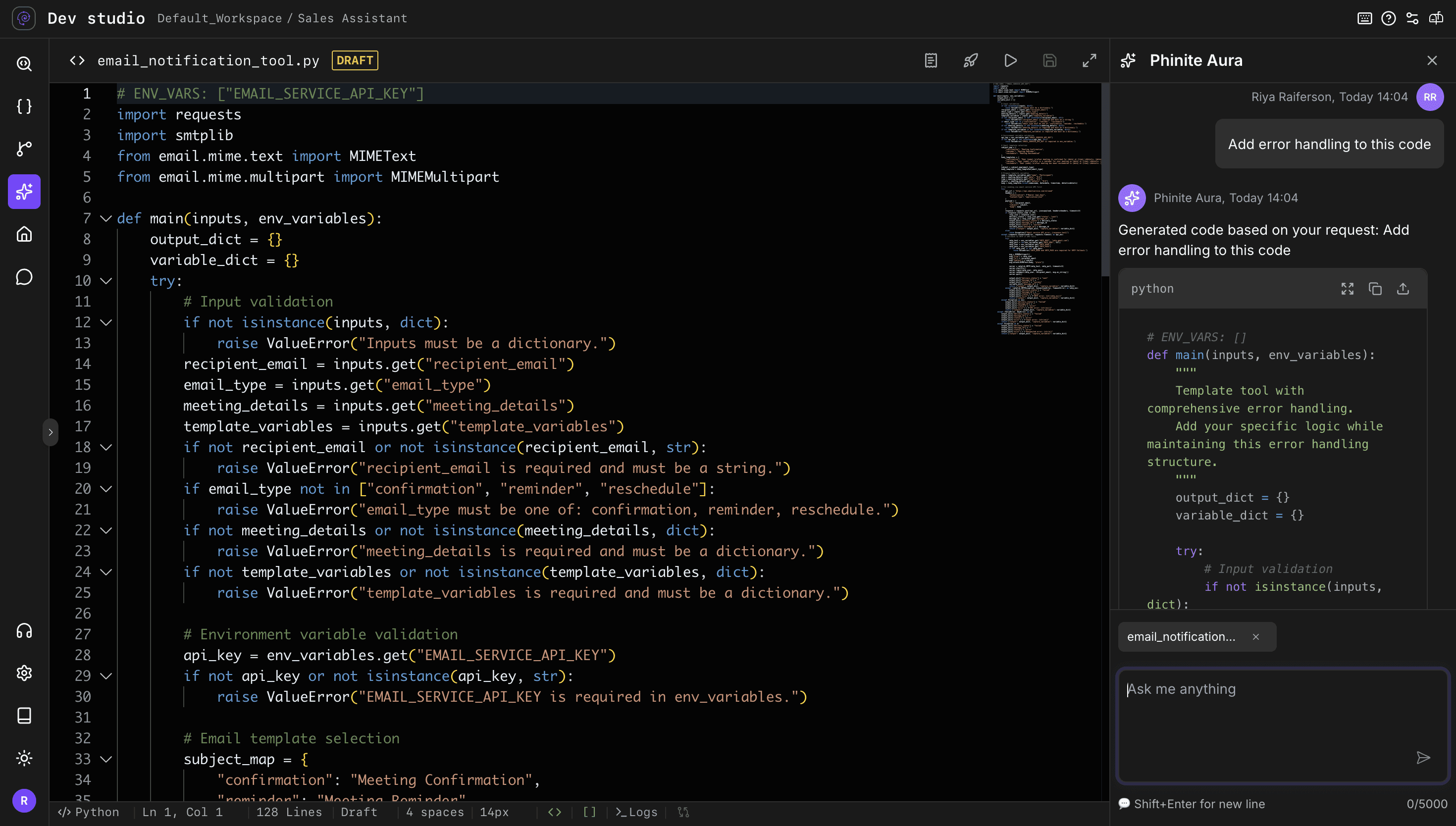Collapse the fold arrow on line 18
Viewport: 1456px width, 826px height.
[105, 448]
